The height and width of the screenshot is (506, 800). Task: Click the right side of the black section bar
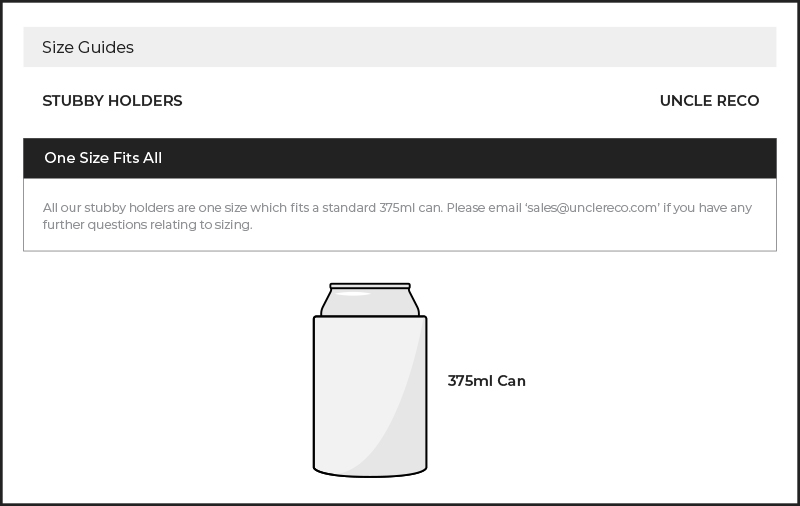[x=663, y=158]
